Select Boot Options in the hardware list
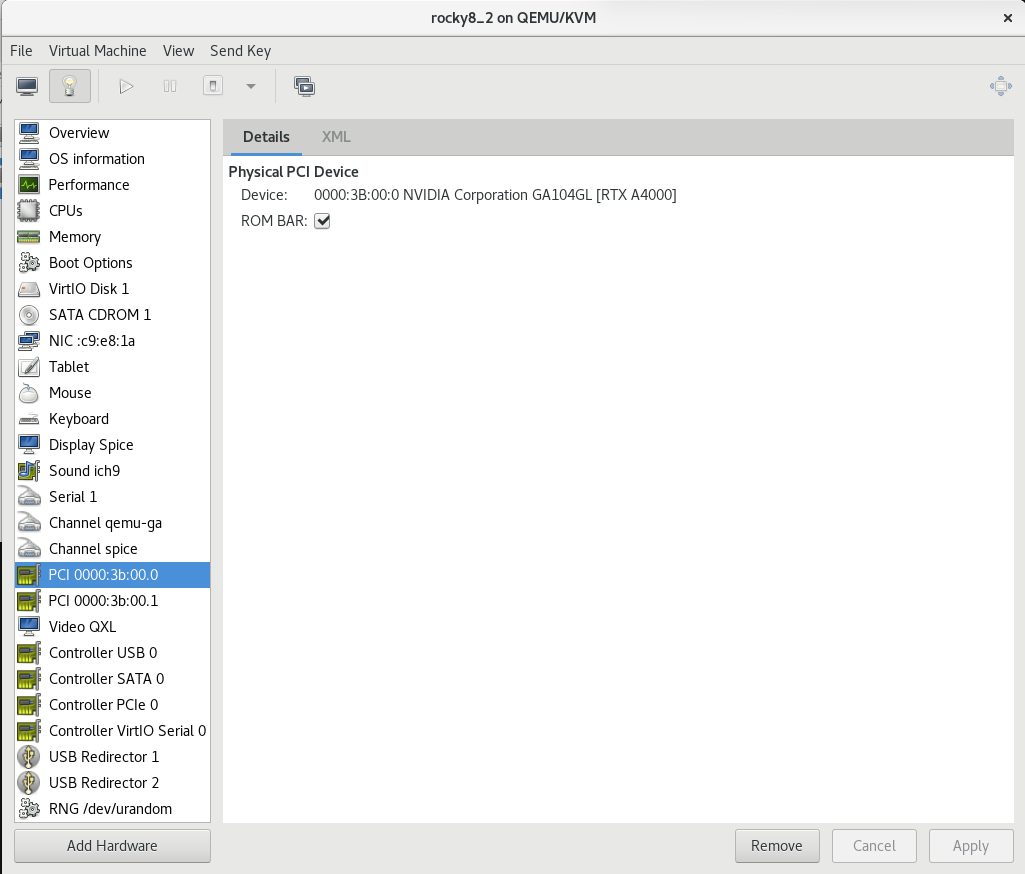This screenshot has height=874, width=1025. point(90,263)
